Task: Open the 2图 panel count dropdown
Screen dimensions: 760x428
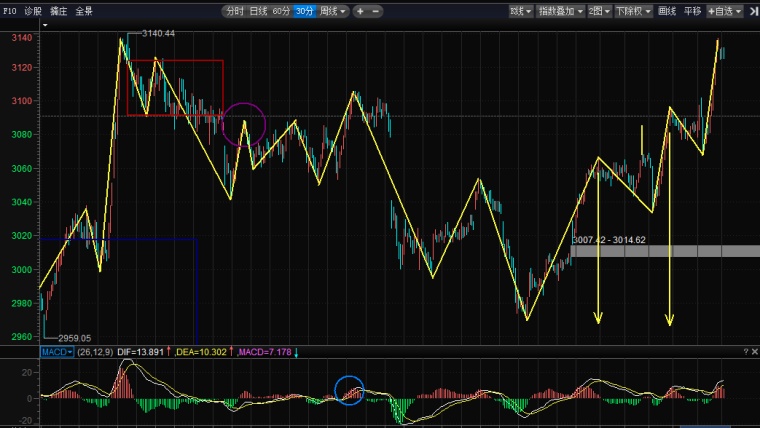Action: tap(599, 11)
